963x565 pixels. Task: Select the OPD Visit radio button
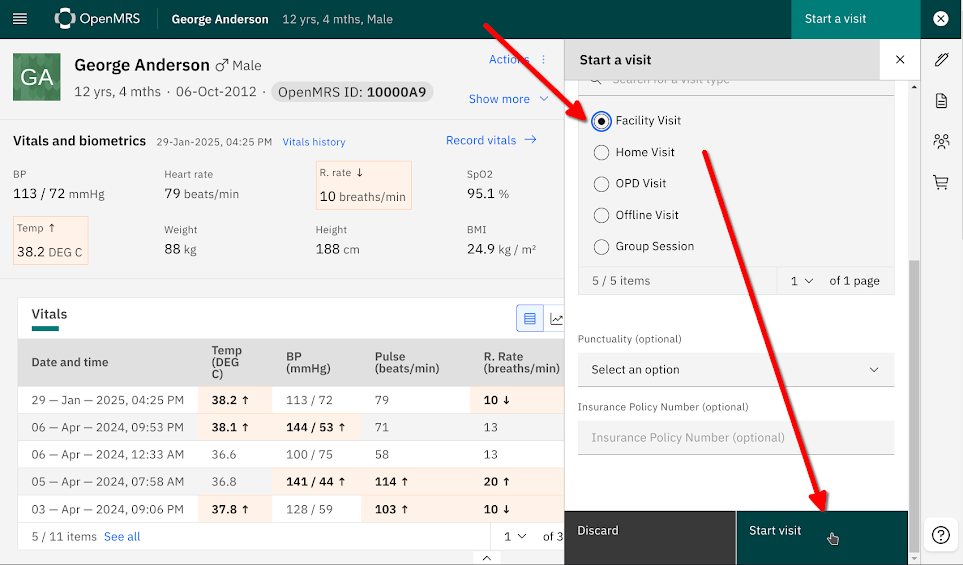pos(601,184)
